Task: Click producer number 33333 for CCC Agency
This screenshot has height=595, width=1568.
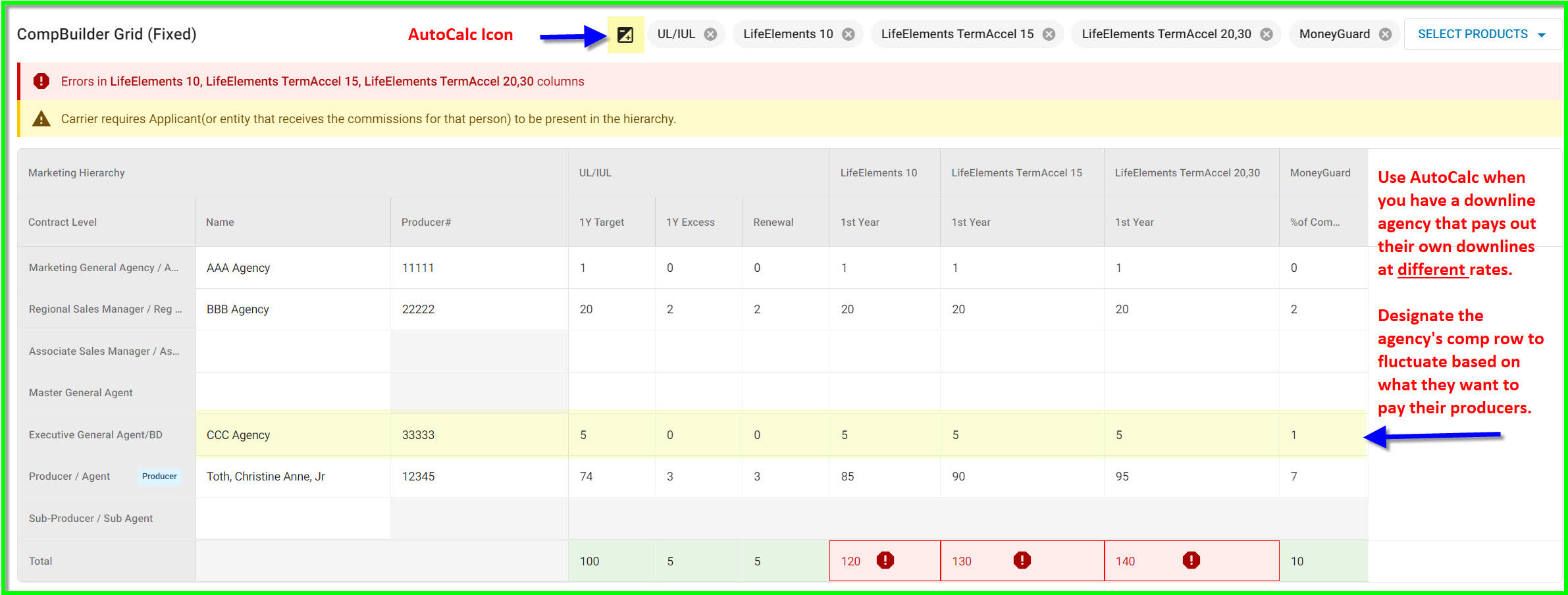Action: click(x=418, y=435)
